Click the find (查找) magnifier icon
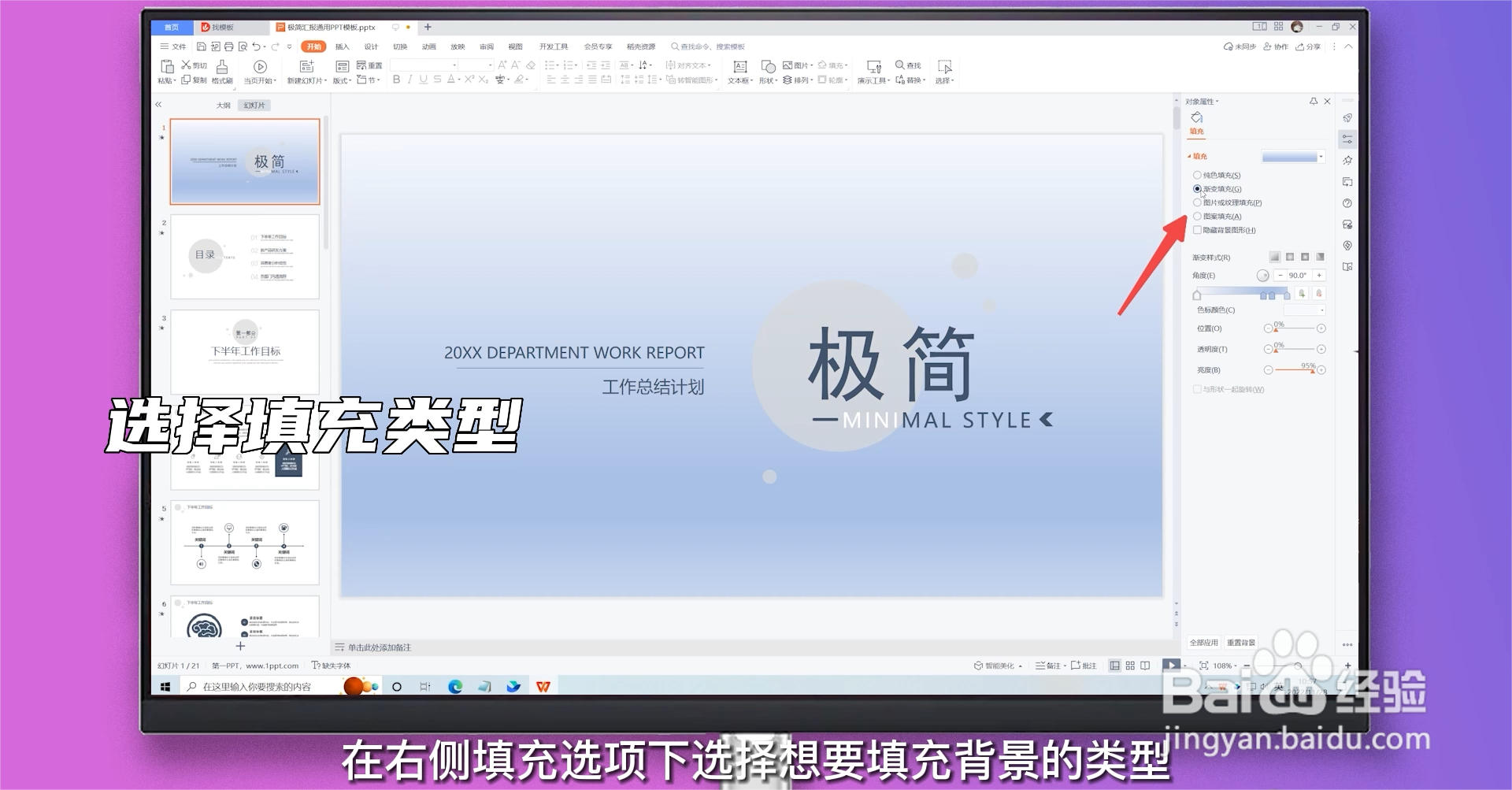 pos(900,65)
